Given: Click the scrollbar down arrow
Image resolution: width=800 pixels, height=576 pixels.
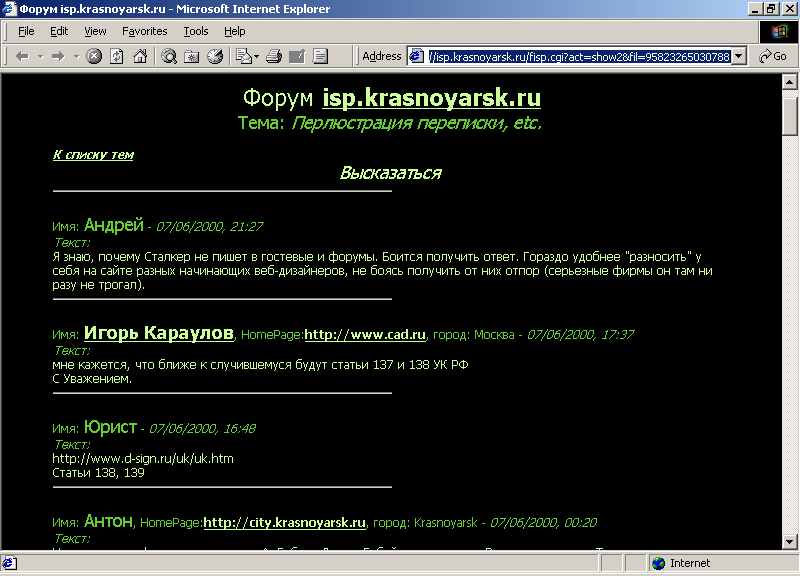Looking at the screenshot, I should pos(789,542).
